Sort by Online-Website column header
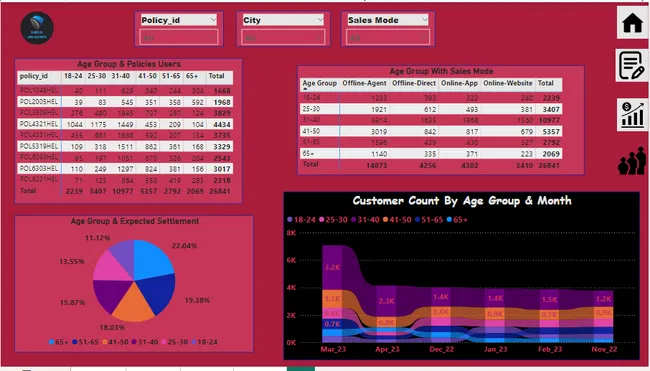The width and height of the screenshot is (650, 371). tap(508, 83)
